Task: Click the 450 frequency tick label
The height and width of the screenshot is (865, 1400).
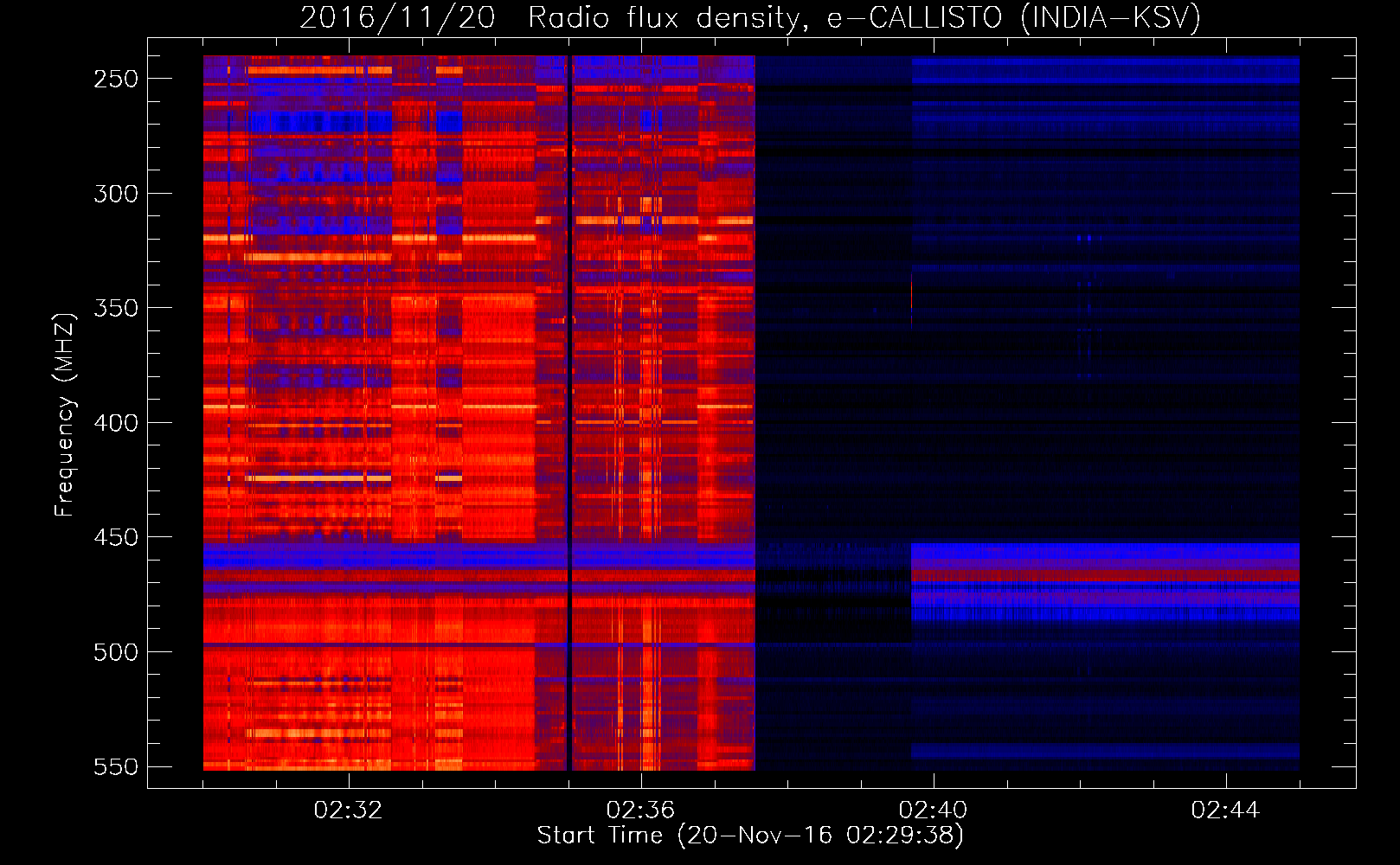Action: (116, 538)
